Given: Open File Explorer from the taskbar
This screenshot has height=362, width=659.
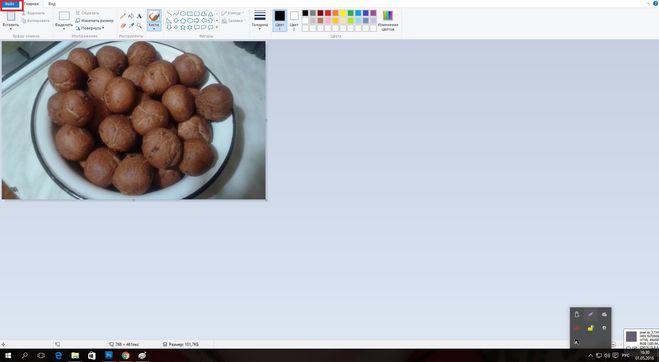Looking at the screenshot, I should click(75, 356).
